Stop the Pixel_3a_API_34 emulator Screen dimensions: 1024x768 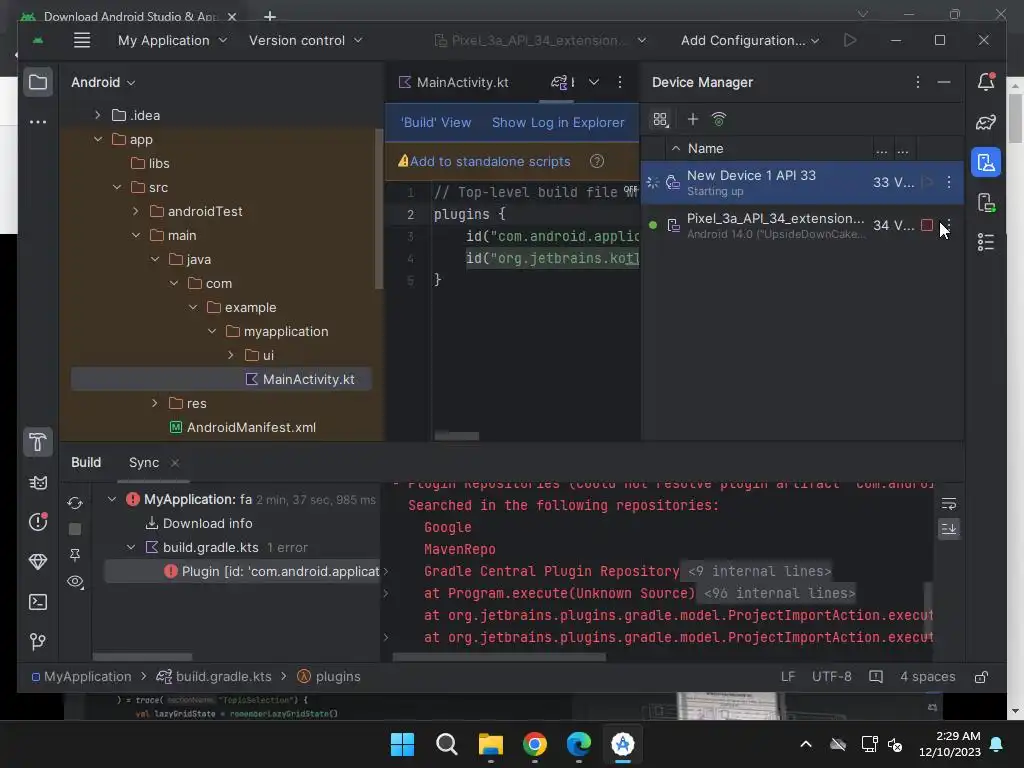pyautogui.click(x=927, y=225)
